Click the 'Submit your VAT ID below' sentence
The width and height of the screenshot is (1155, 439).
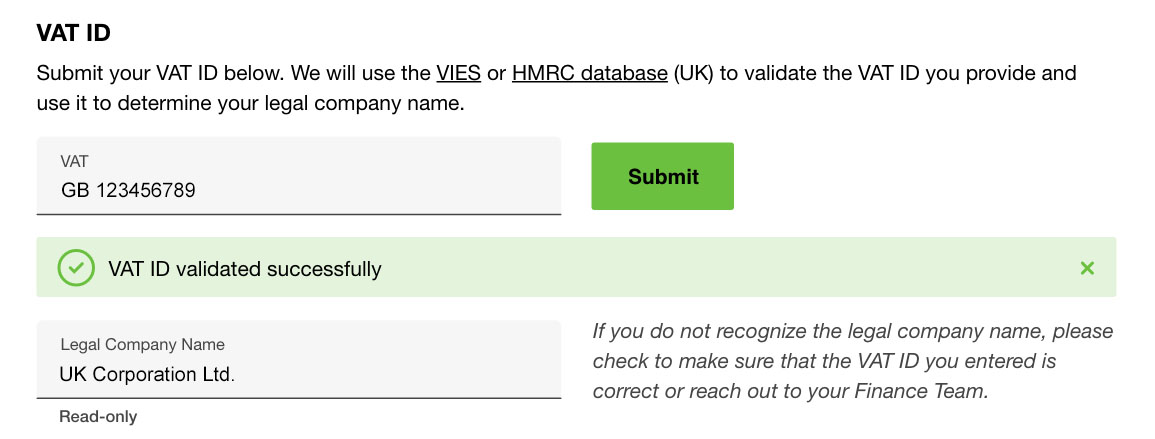pyautogui.click(x=160, y=74)
